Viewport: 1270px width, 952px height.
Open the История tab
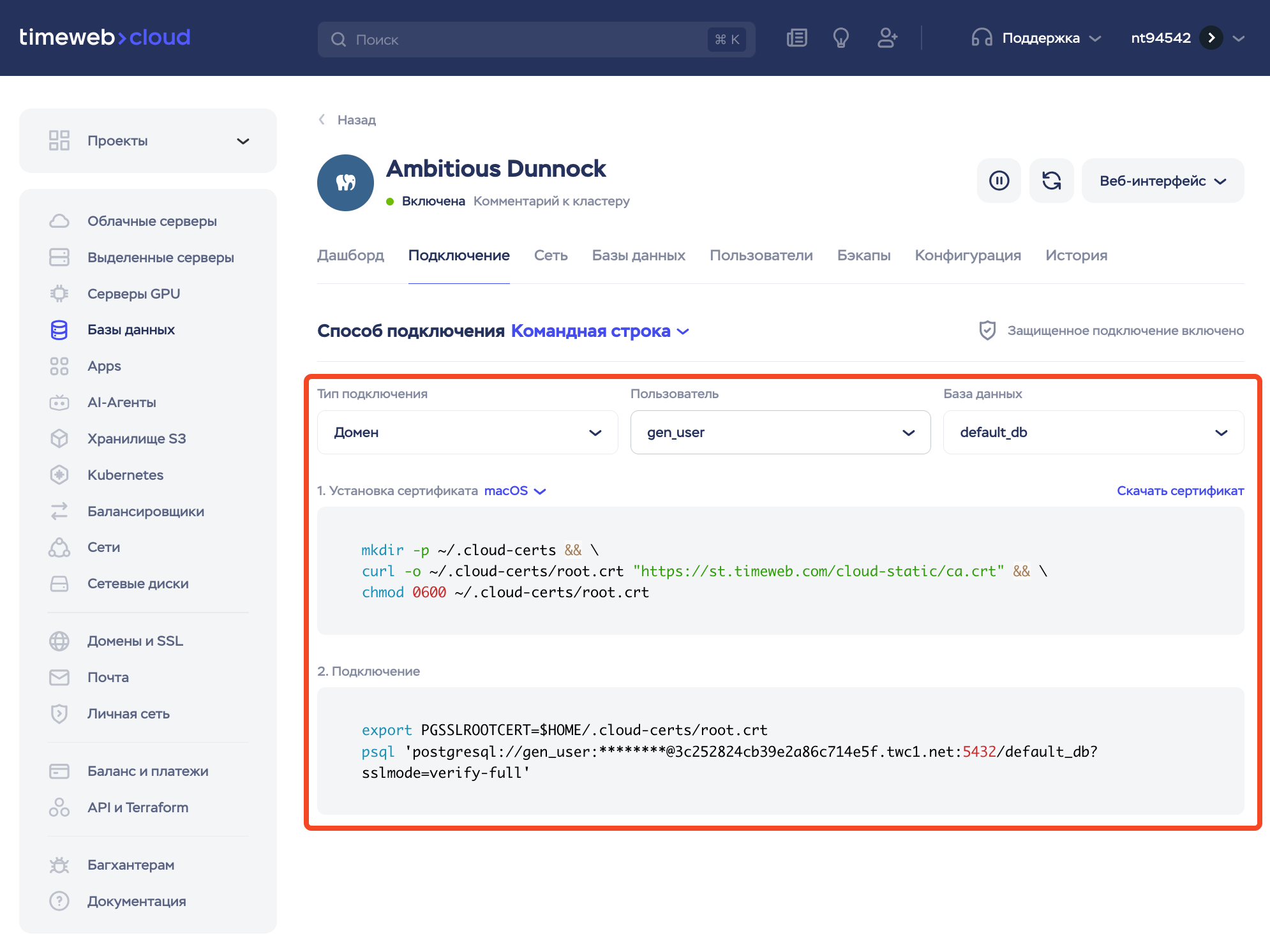[x=1076, y=255]
